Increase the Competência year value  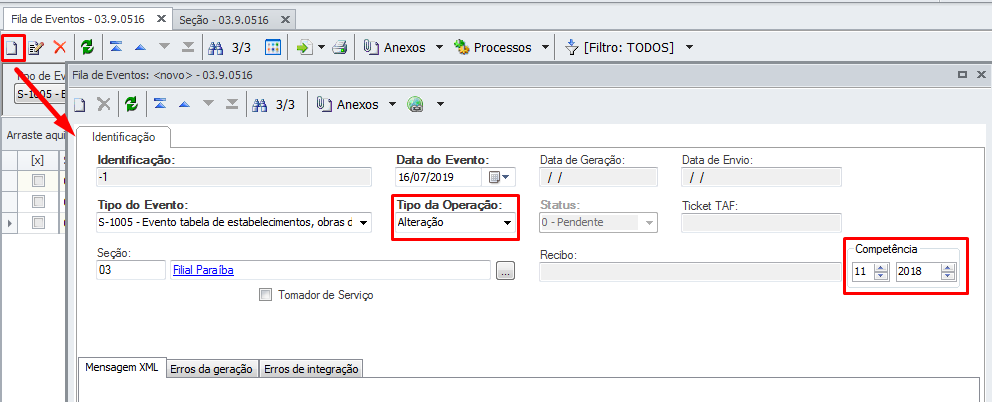tap(947, 268)
